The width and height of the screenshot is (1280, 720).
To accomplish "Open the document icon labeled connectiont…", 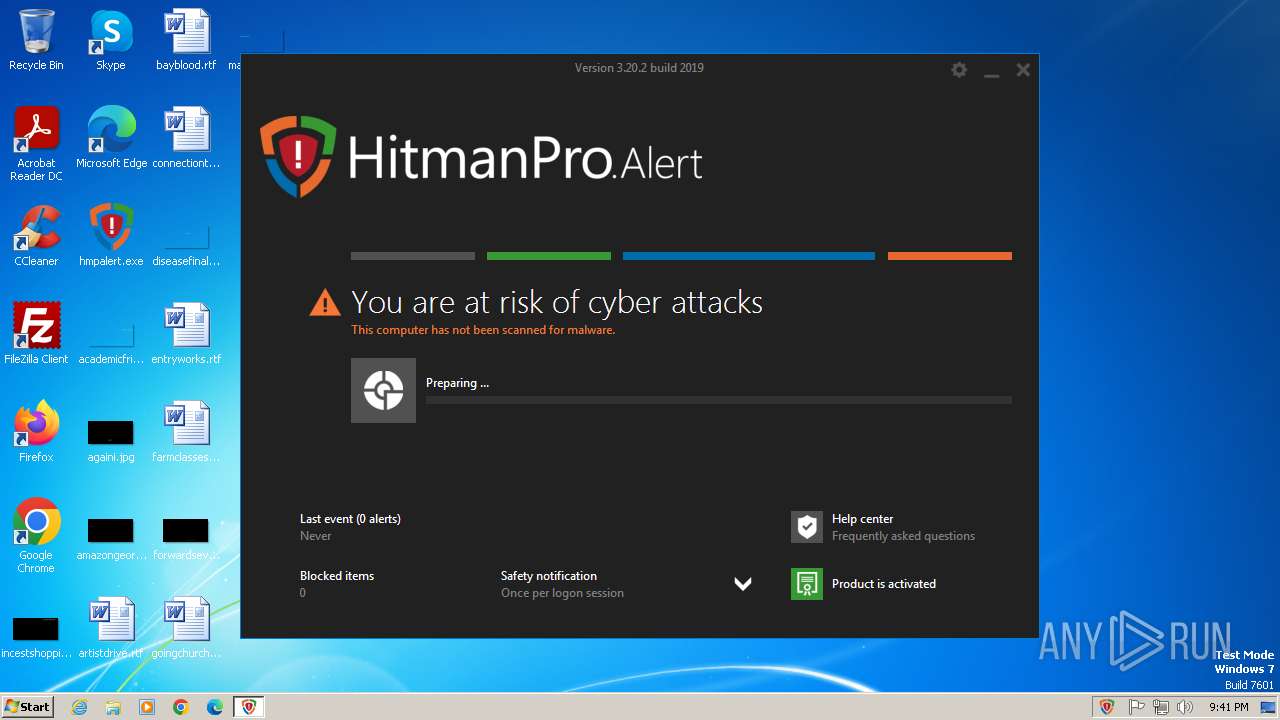I will click(x=186, y=138).
